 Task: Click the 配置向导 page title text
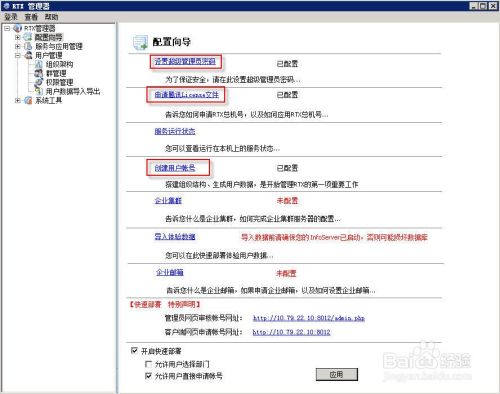point(172,42)
